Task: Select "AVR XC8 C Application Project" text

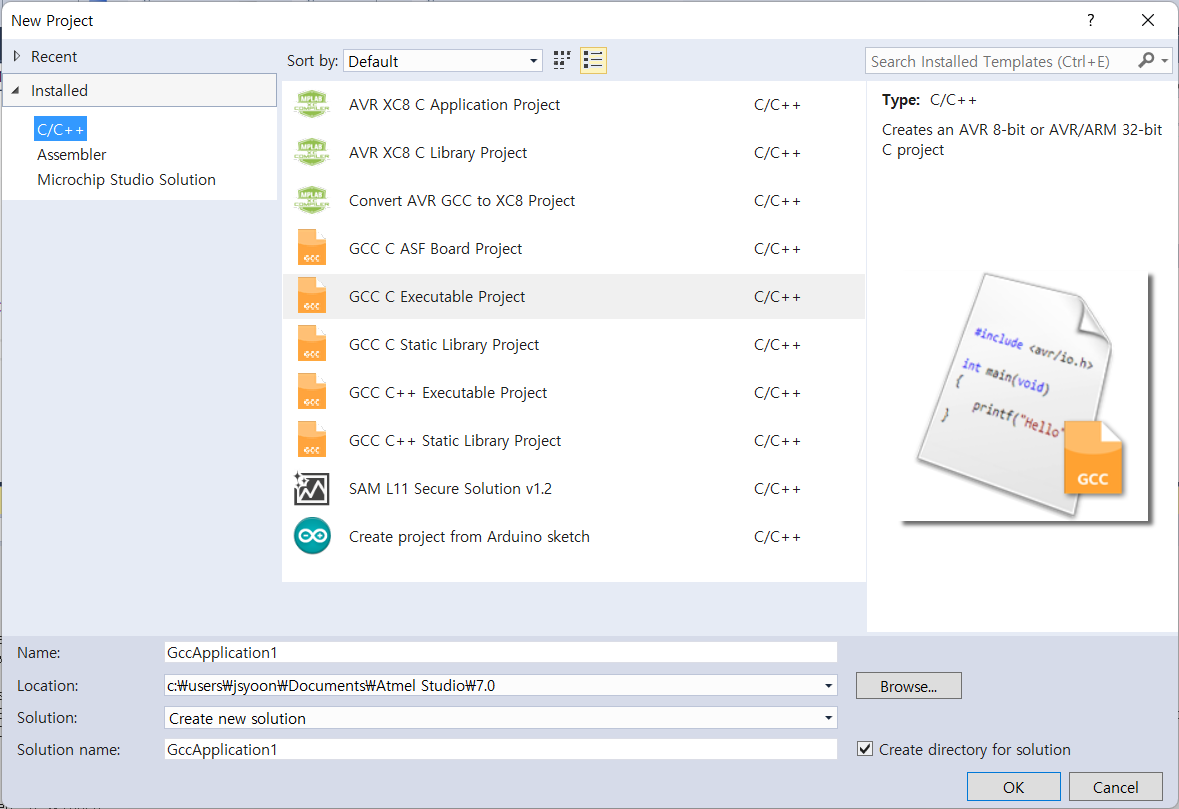Action: coord(454,105)
